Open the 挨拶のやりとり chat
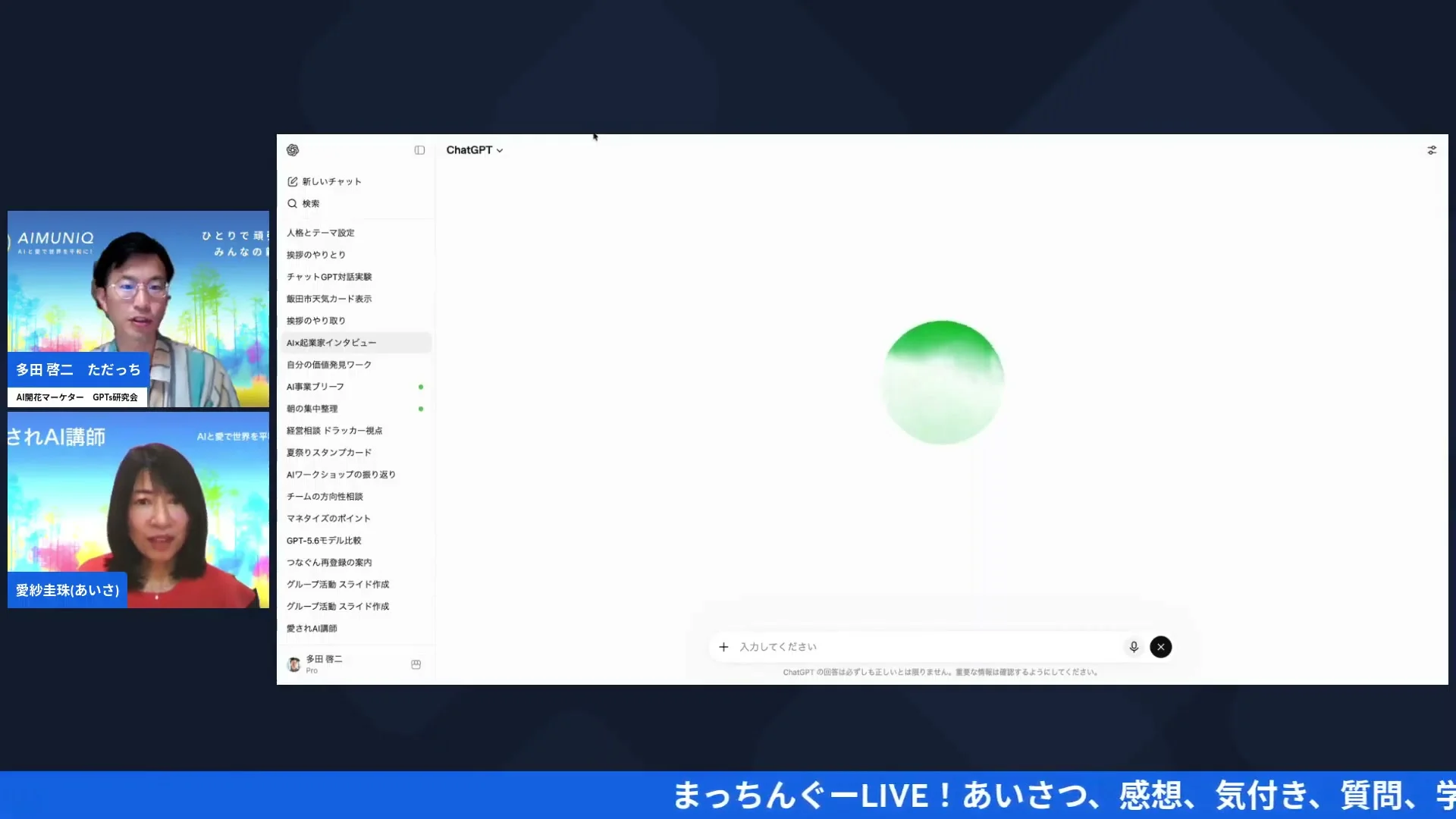Screen dimensions: 1456x819 coord(356,255)
